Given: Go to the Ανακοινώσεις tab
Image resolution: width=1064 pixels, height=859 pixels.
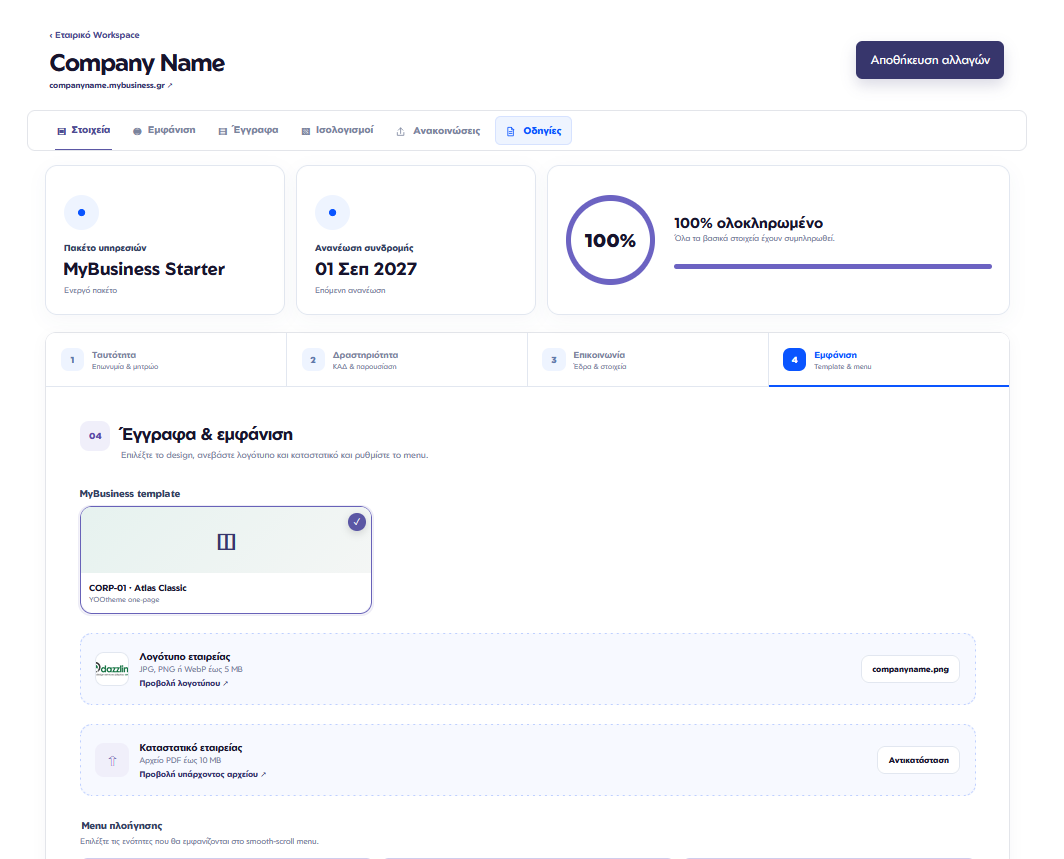Looking at the screenshot, I should point(438,131).
